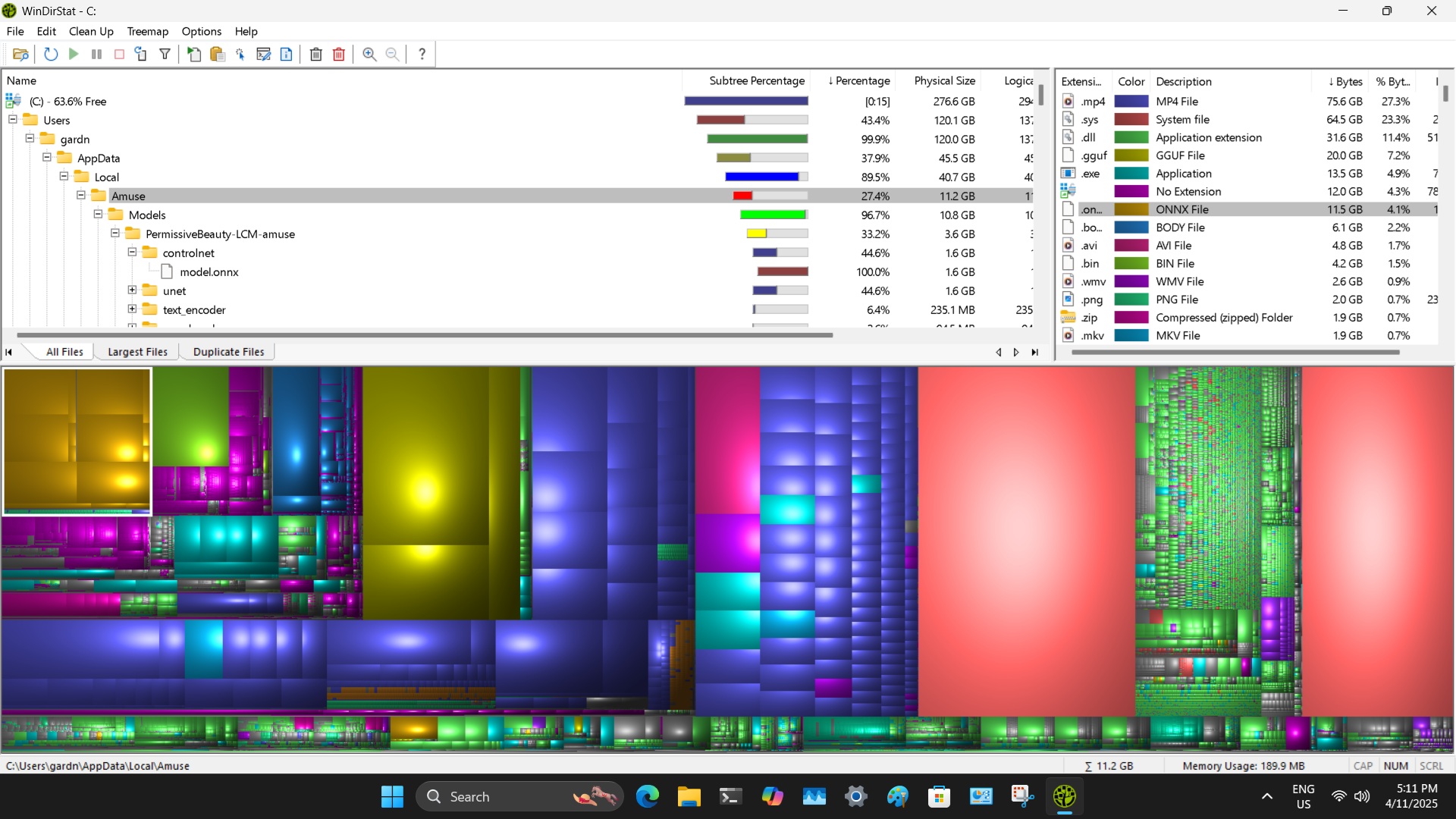
Task: Click the filter funnel toolbar icon
Action: tap(165, 54)
